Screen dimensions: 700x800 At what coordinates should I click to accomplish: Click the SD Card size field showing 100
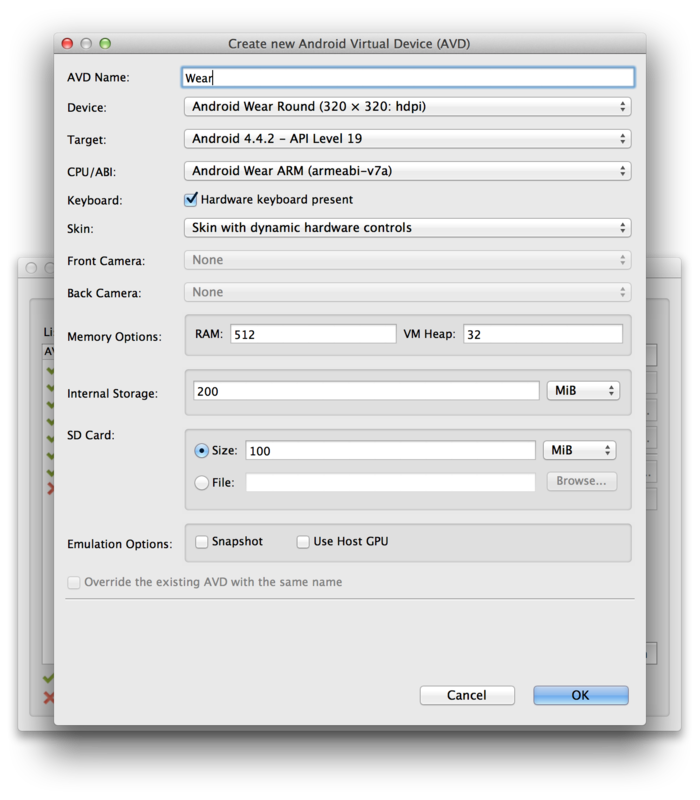(390, 451)
